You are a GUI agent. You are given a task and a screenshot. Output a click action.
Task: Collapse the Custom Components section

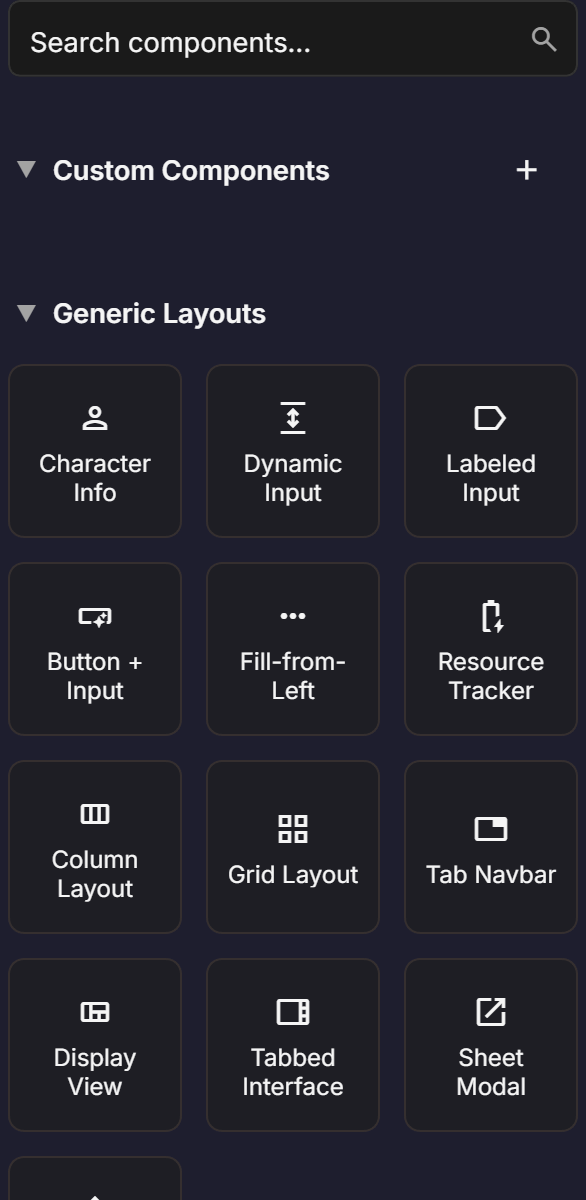click(25, 170)
